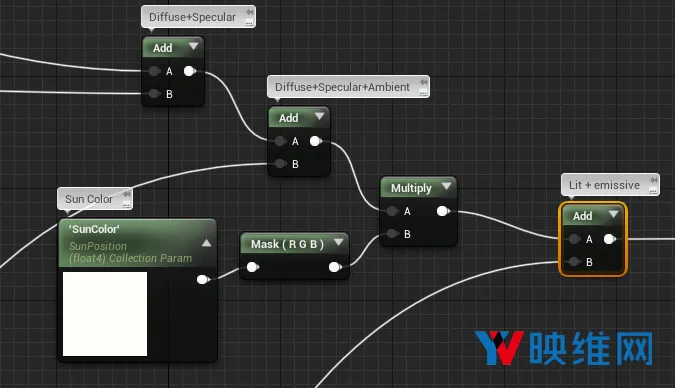Click output pin of SunColor node
This screenshot has width=675, height=388.
pos(203,280)
